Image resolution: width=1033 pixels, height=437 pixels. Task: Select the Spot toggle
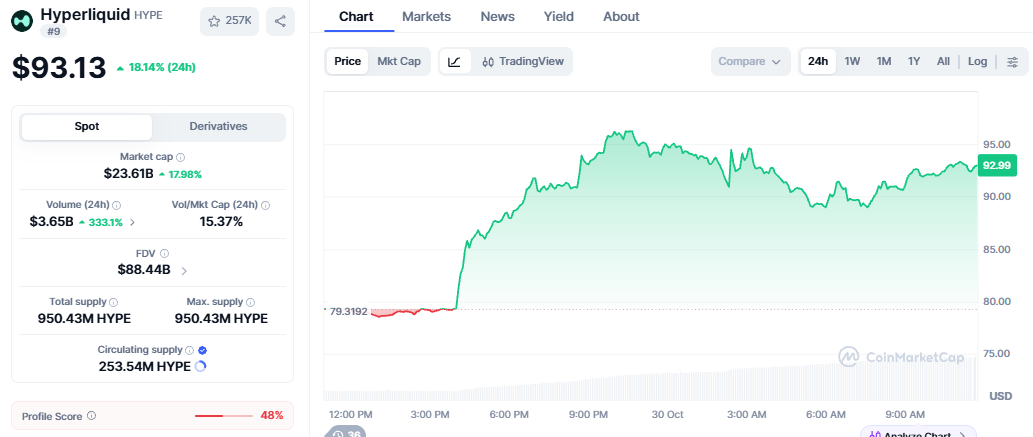pyautogui.click(x=86, y=127)
